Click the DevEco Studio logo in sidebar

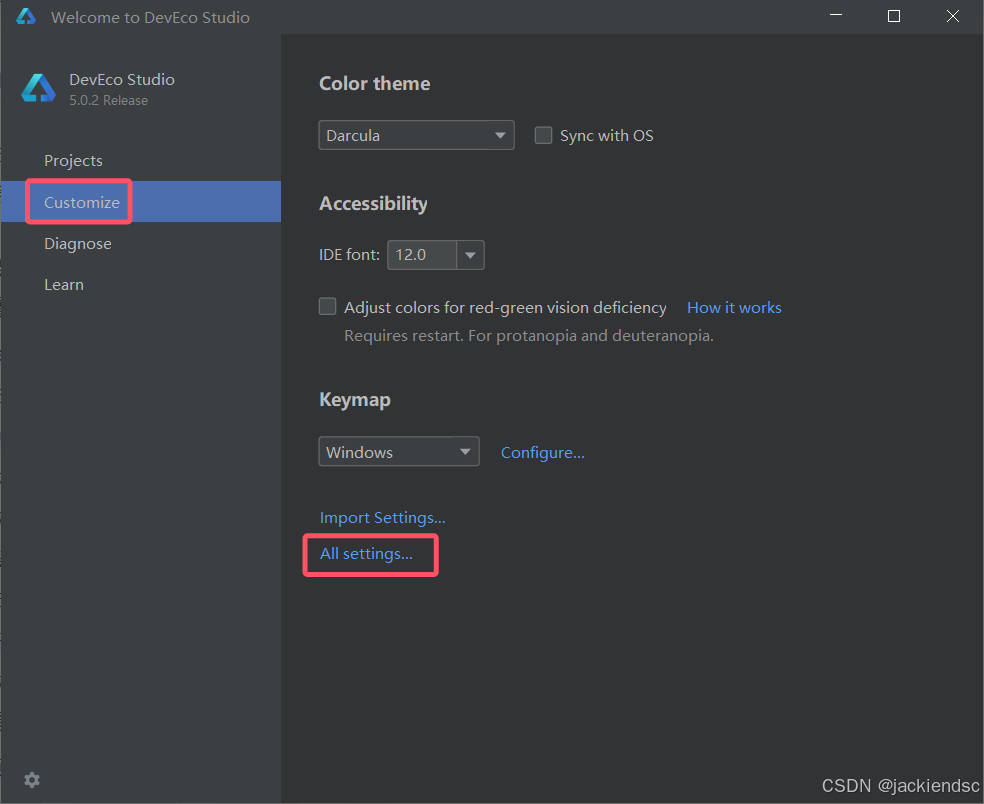[38, 88]
